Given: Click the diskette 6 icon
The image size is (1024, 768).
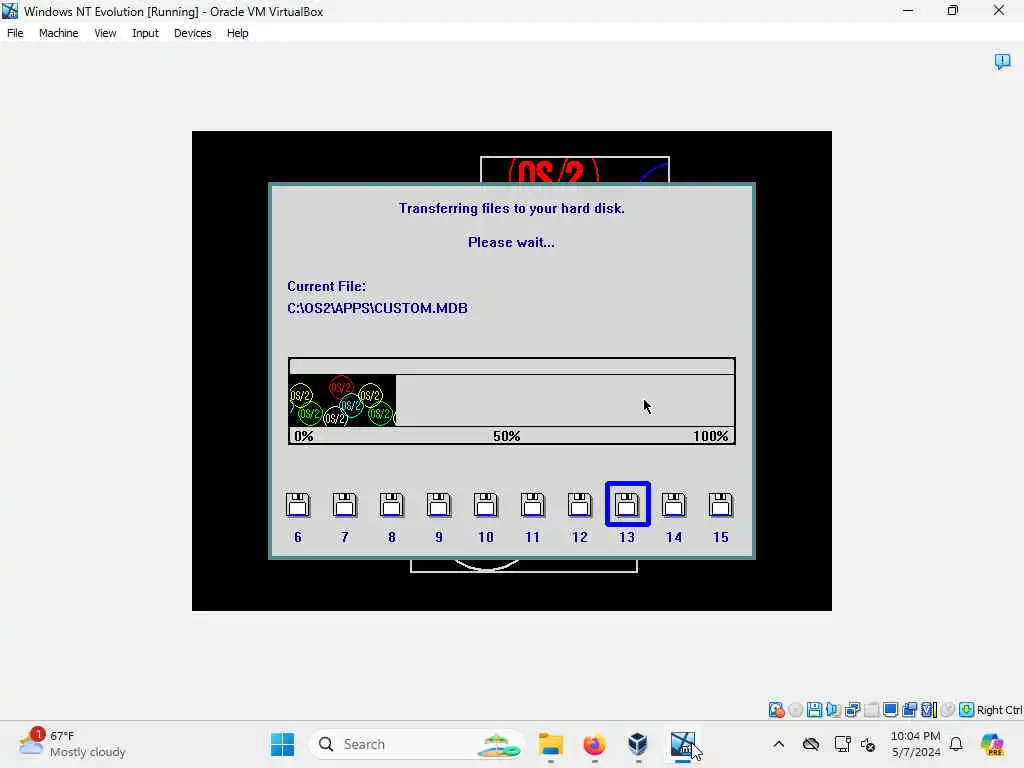Looking at the screenshot, I should (298, 505).
